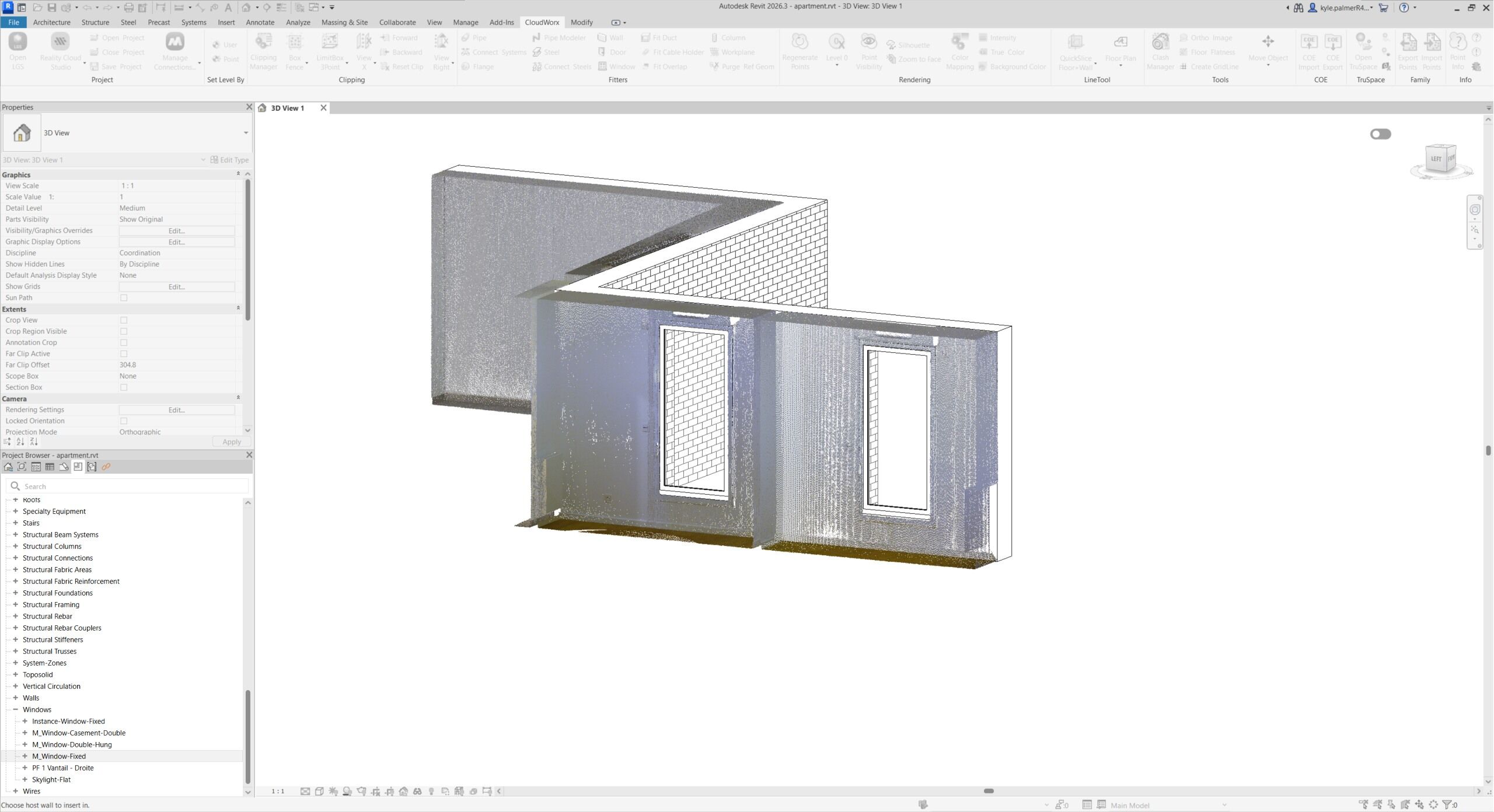1494x812 pixels.
Task: Open the 3D View type selector dropdown
Action: [x=246, y=133]
